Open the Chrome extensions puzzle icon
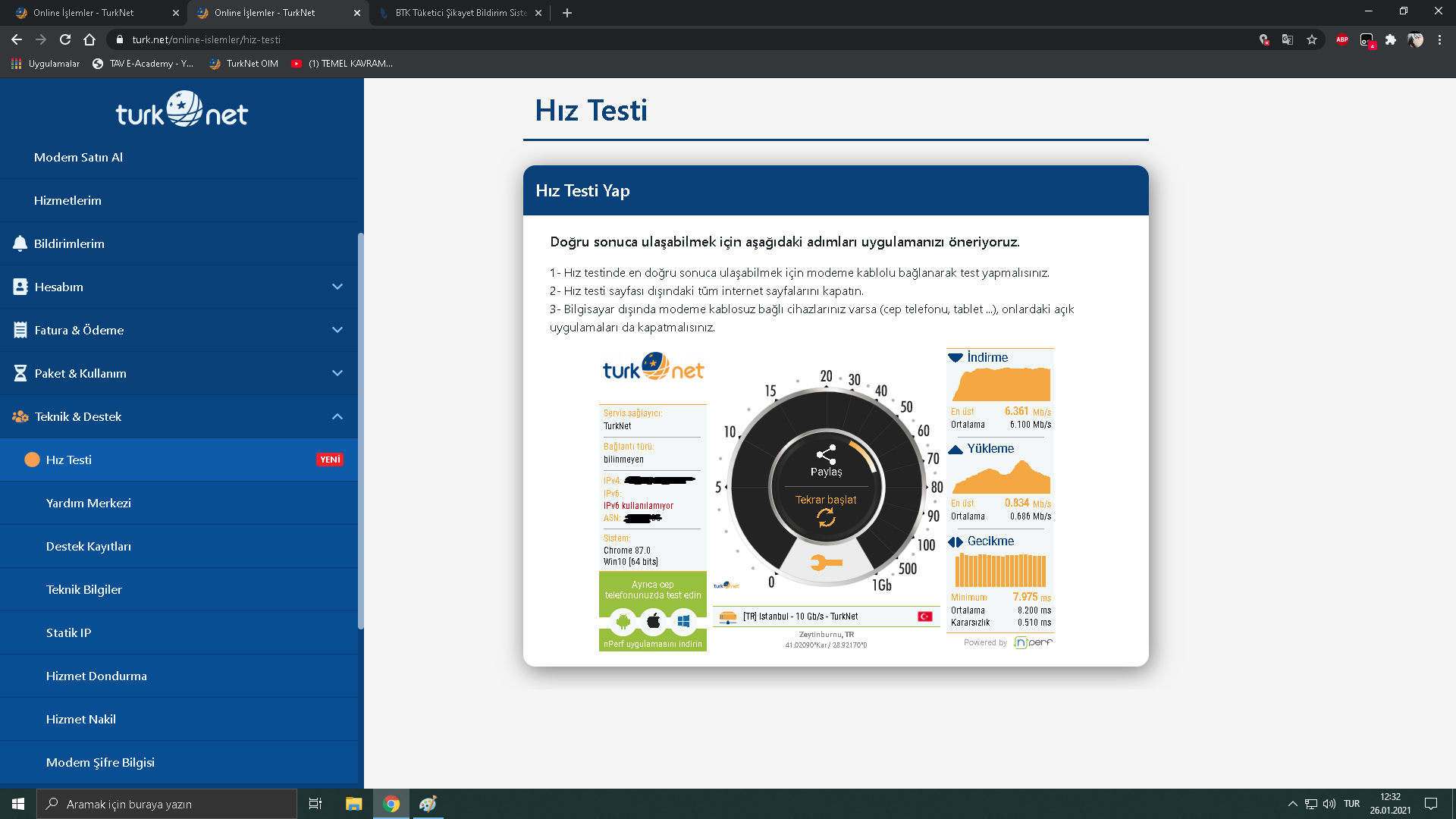Screen dimensions: 1456x819 click(x=1391, y=39)
